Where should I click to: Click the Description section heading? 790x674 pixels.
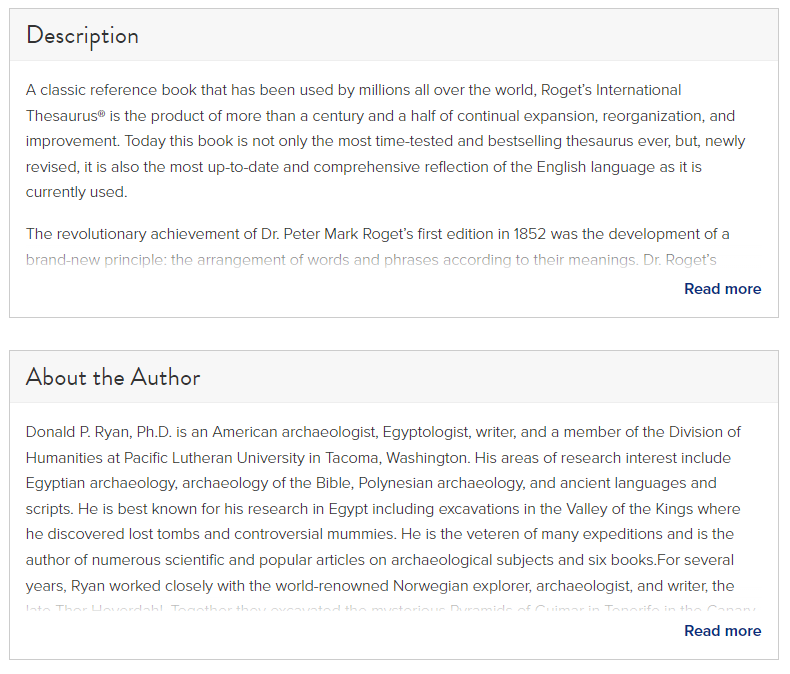[82, 36]
